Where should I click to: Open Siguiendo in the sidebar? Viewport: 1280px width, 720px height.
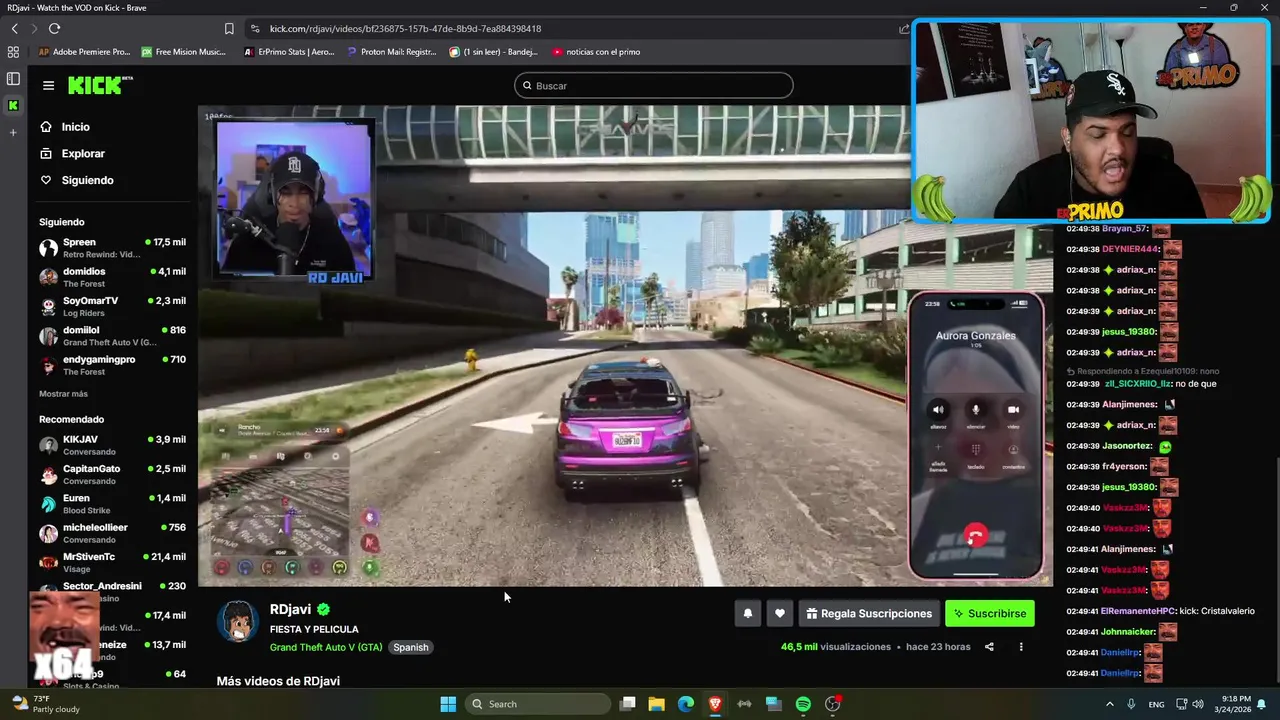(x=77, y=180)
